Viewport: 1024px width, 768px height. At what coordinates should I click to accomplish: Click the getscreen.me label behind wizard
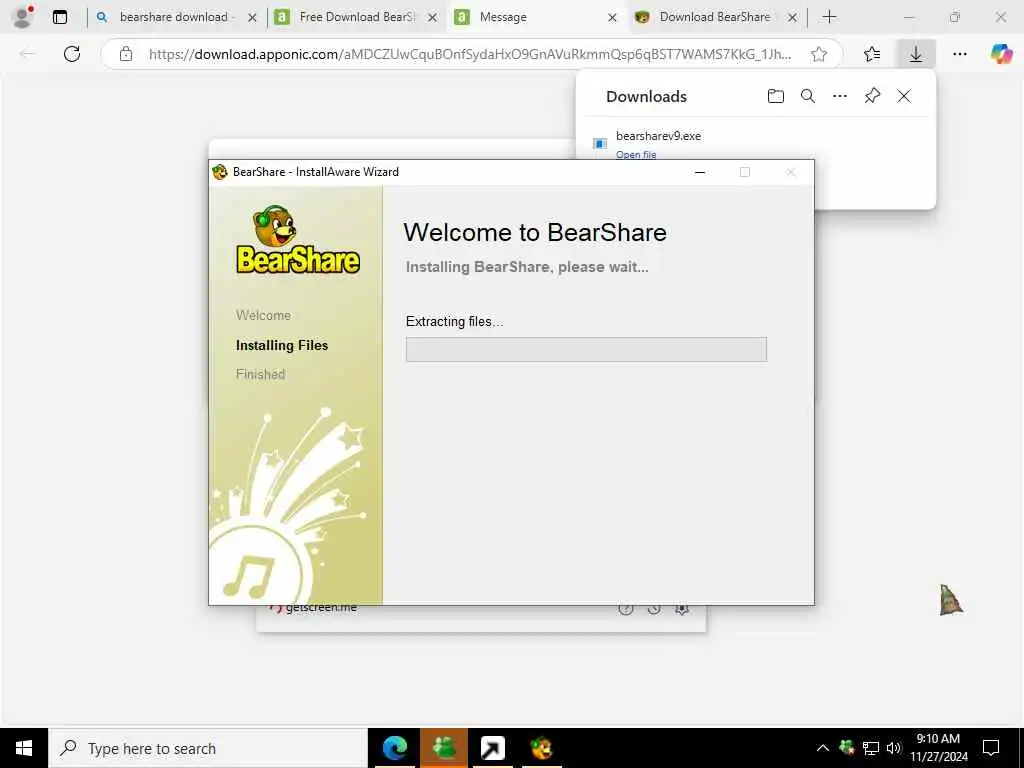(x=321, y=608)
